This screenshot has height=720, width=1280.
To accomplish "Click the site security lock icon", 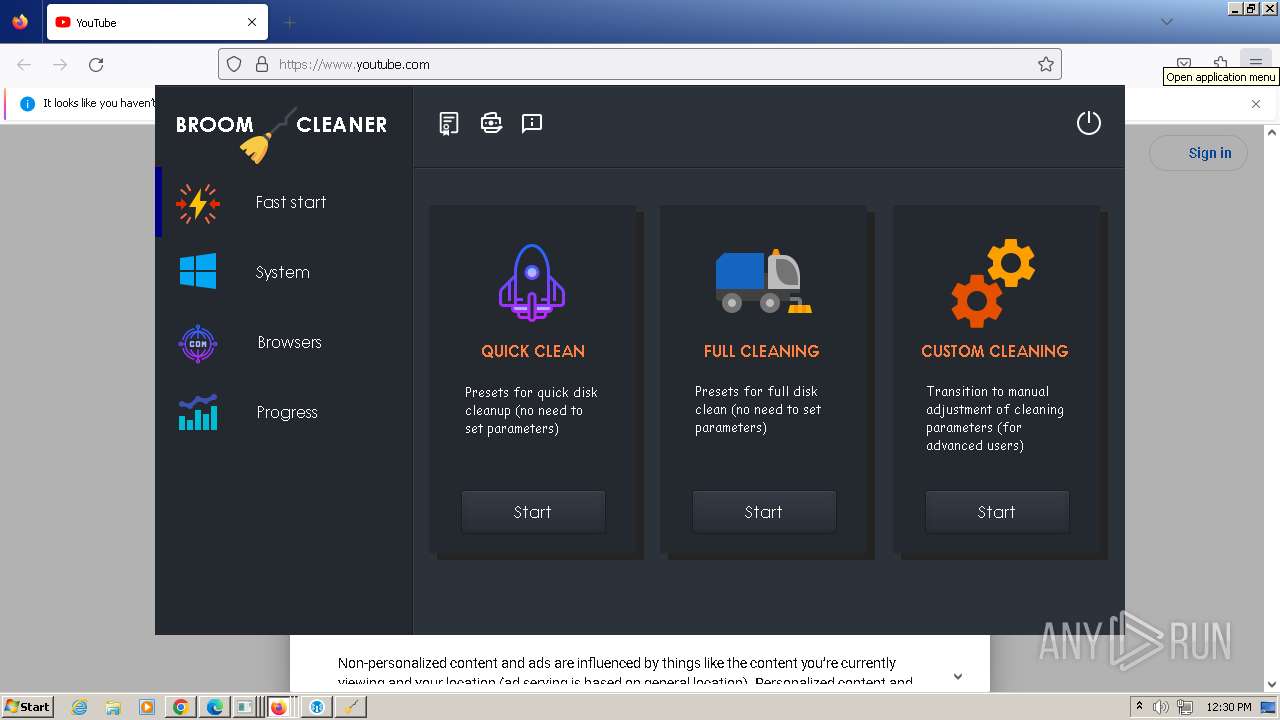I will coord(262,64).
